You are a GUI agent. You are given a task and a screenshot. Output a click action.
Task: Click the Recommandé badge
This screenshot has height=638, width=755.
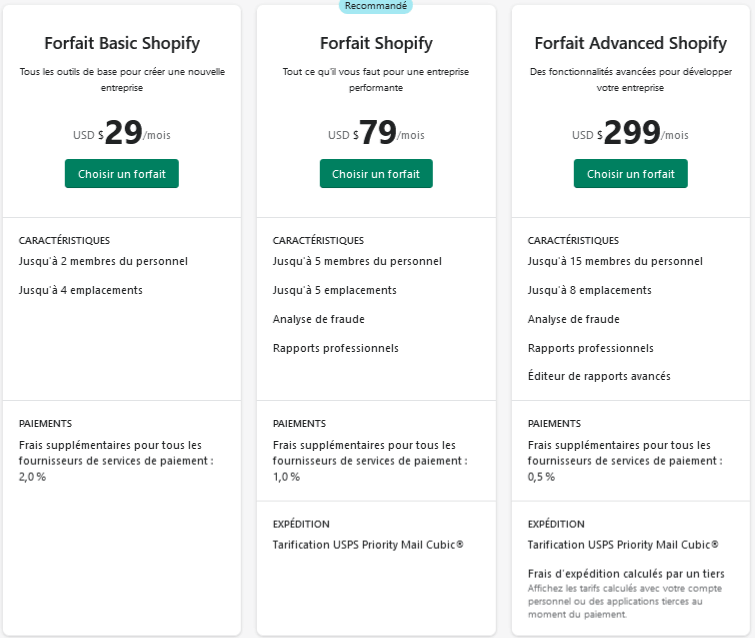coord(376,5)
